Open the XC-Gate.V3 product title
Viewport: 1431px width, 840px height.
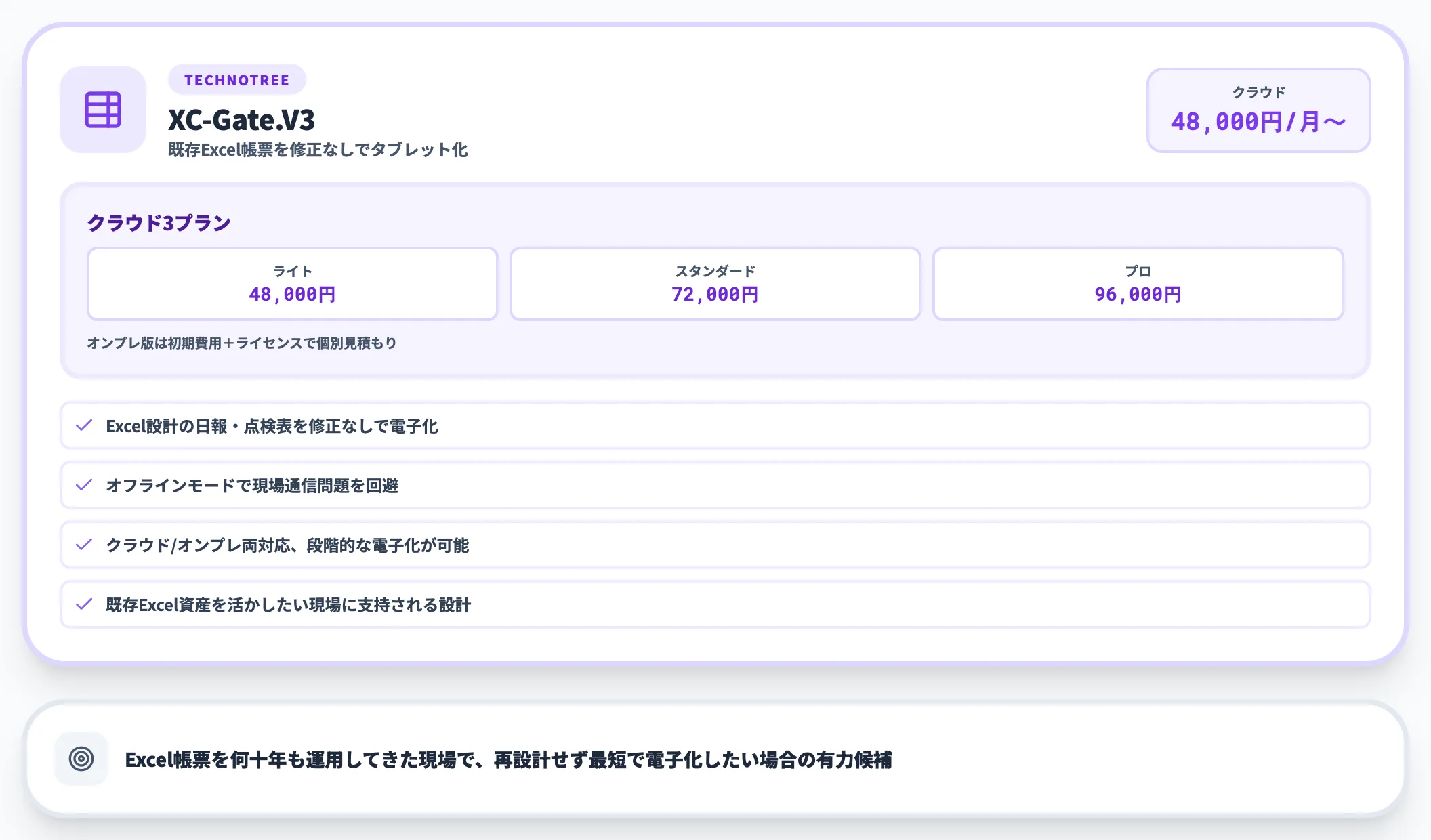click(x=241, y=120)
